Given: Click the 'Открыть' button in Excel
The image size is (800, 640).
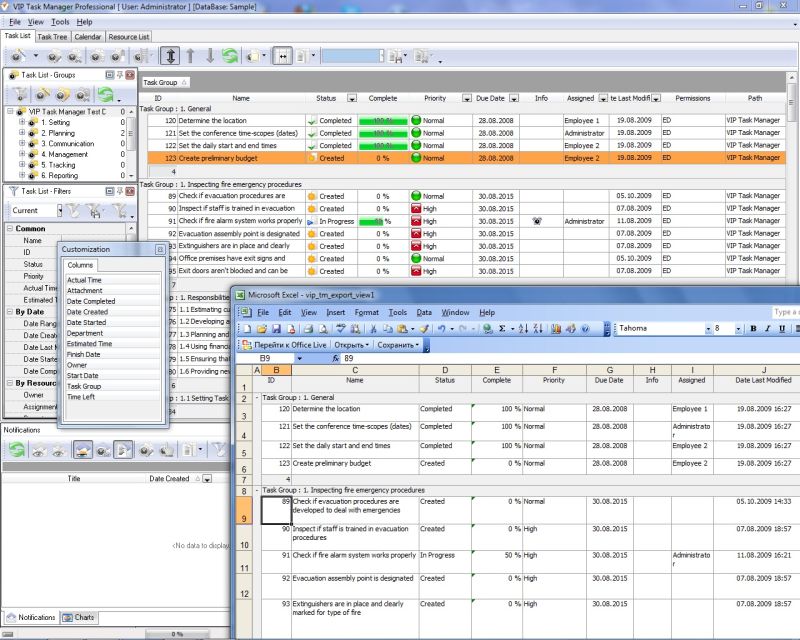Looking at the screenshot, I should click(x=351, y=345).
